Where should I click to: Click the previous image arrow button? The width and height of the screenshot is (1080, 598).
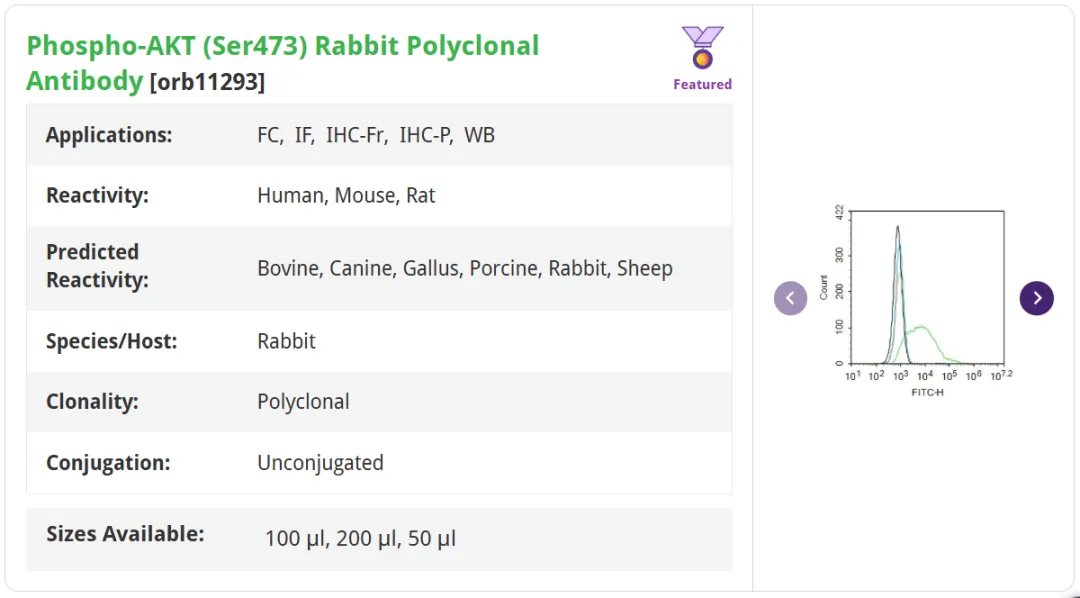[x=791, y=298]
